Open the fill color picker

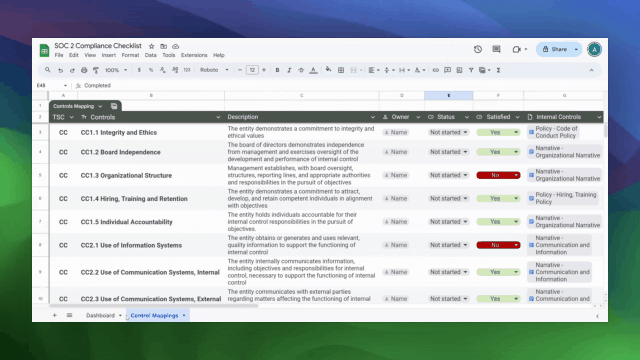[x=329, y=70]
